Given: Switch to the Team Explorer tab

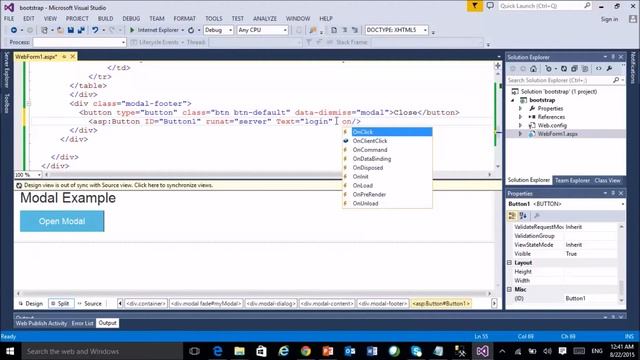Looking at the screenshot, I should click(572, 180).
